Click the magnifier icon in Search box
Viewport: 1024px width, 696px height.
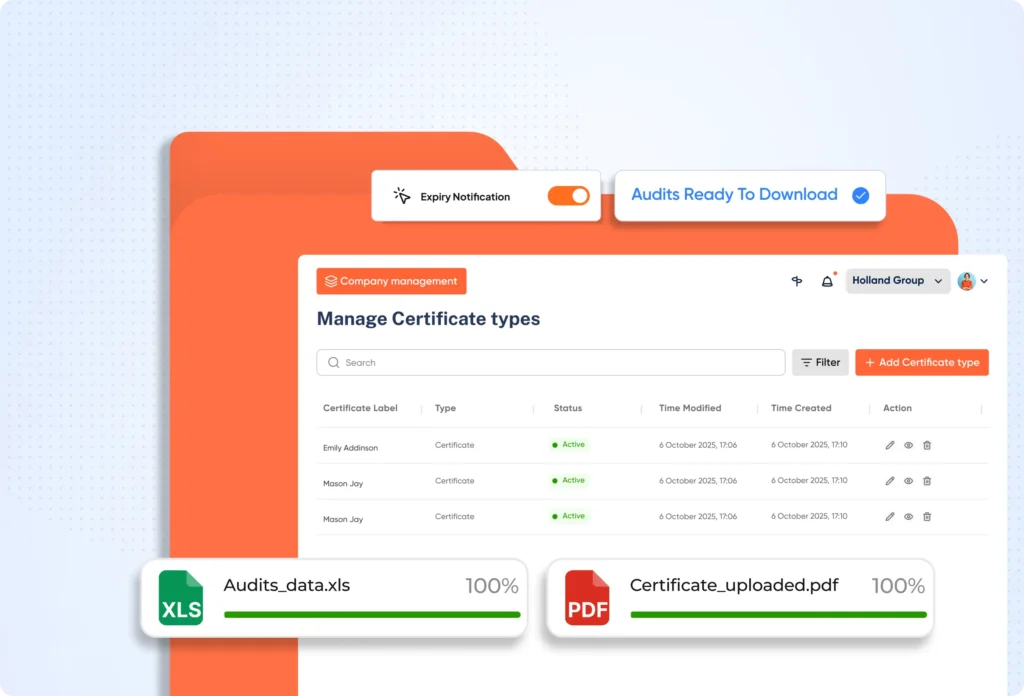[x=334, y=362]
